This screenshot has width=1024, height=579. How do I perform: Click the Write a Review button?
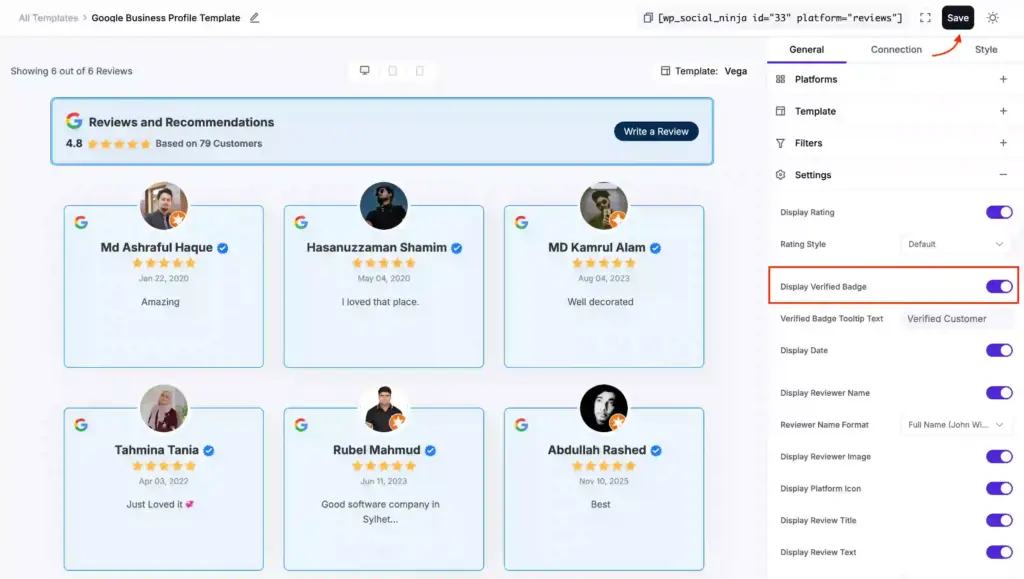[656, 131]
